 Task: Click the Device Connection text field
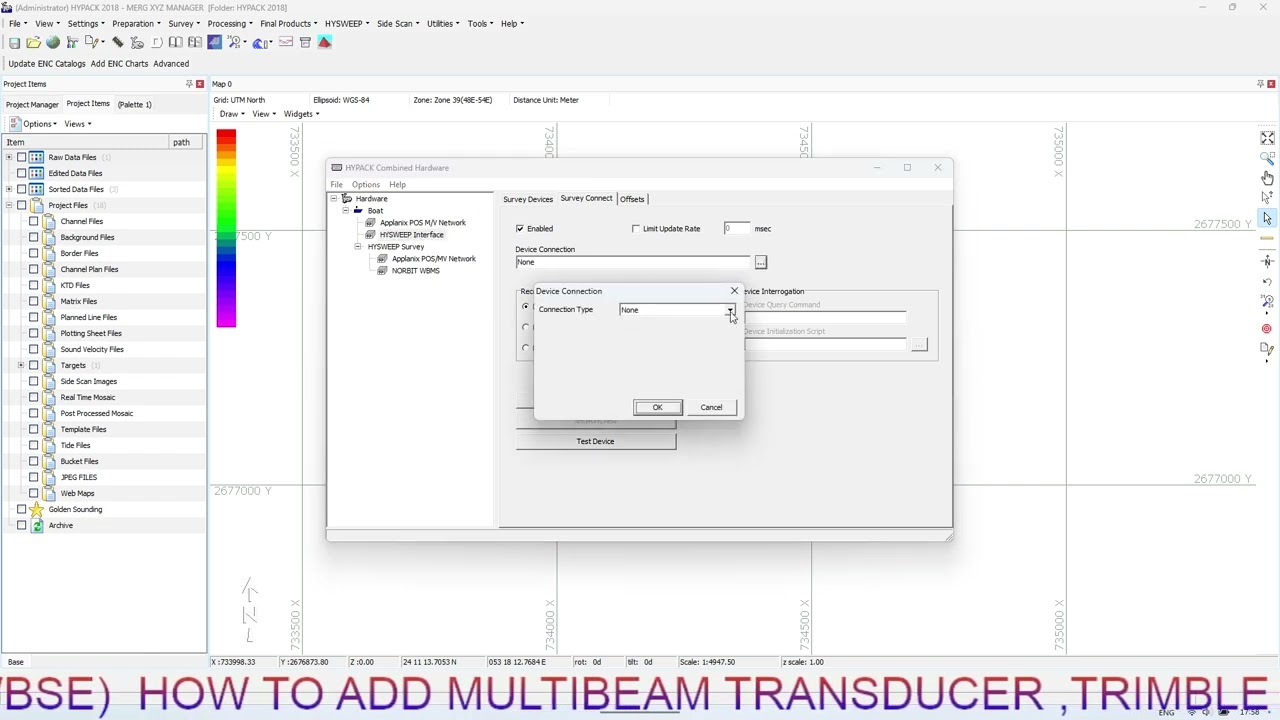[633, 262]
